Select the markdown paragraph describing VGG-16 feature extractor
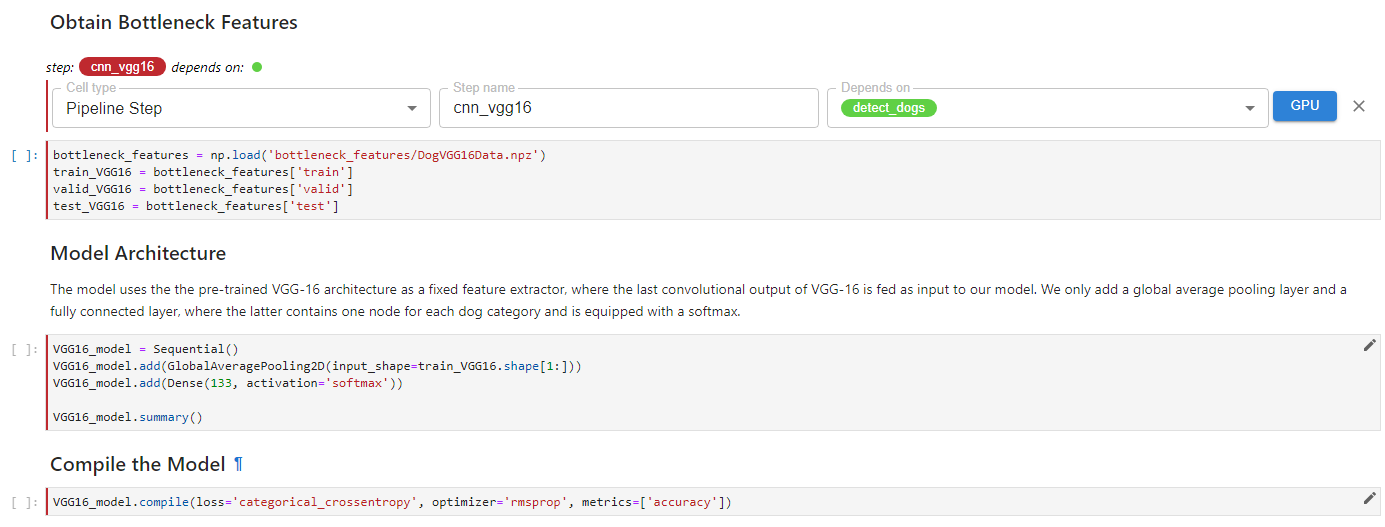This screenshot has height=527, width=1385. [x=698, y=300]
